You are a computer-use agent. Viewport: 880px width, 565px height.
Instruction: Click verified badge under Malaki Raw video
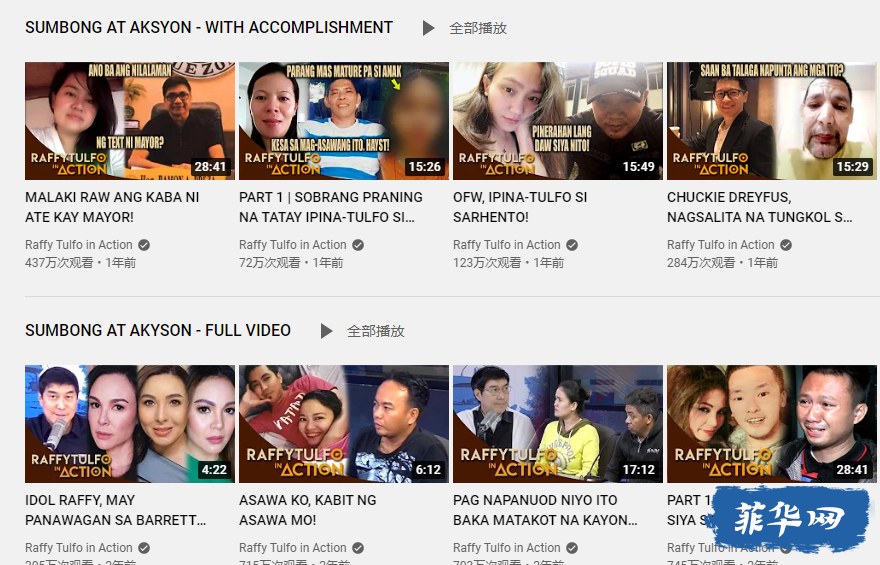(x=144, y=245)
